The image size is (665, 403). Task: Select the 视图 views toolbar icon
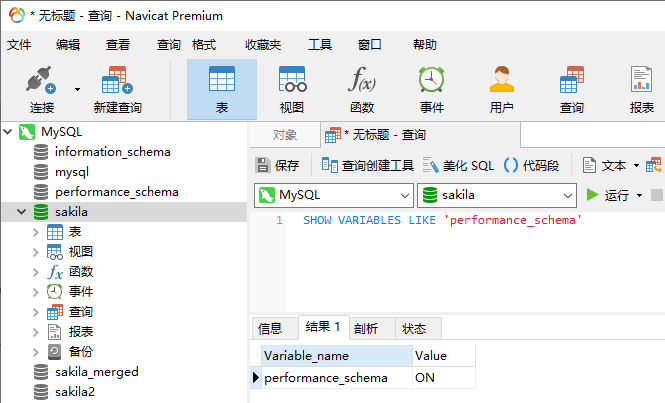tap(292, 89)
